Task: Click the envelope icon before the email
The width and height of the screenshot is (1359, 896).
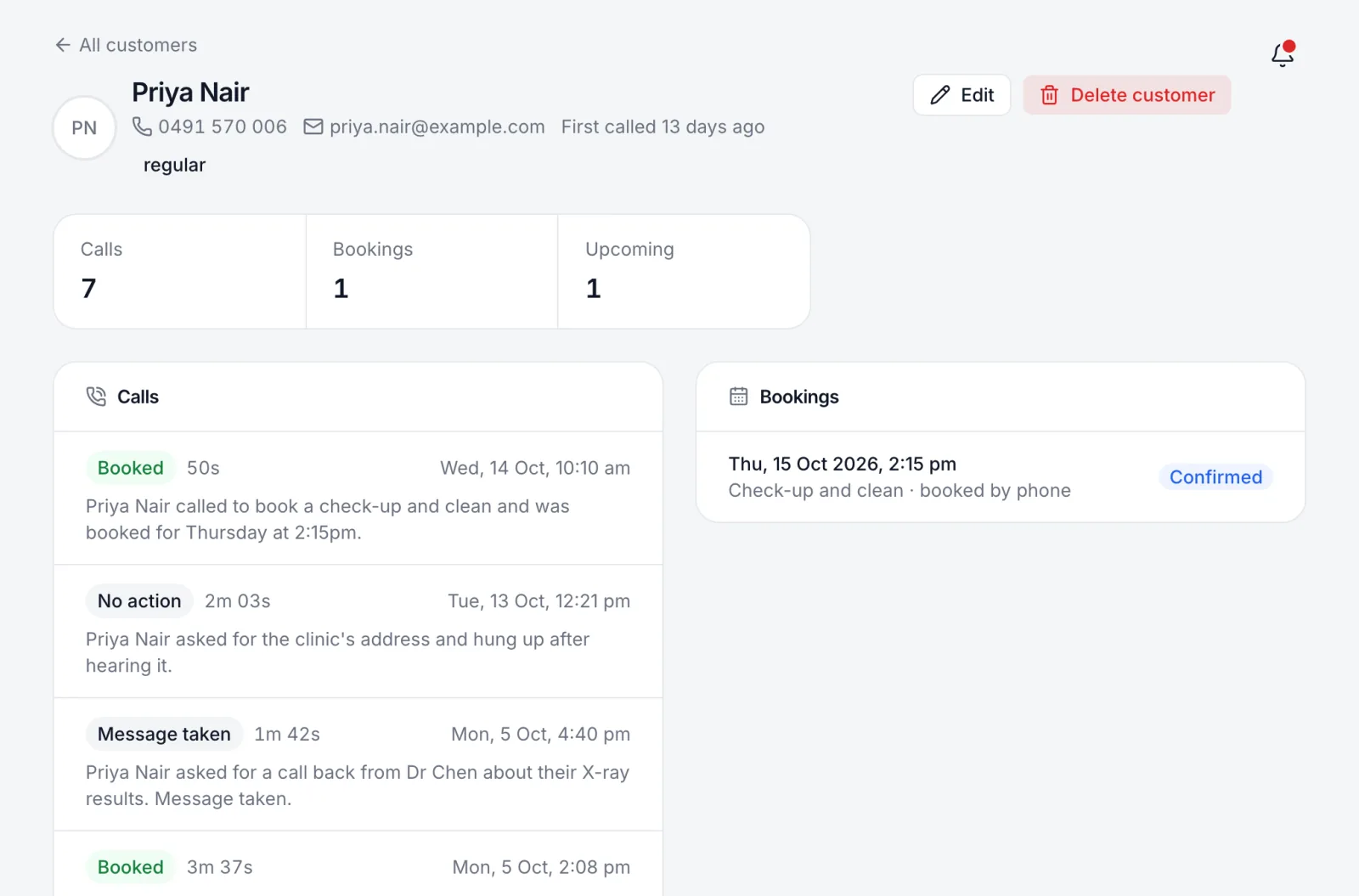Action: [313, 127]
